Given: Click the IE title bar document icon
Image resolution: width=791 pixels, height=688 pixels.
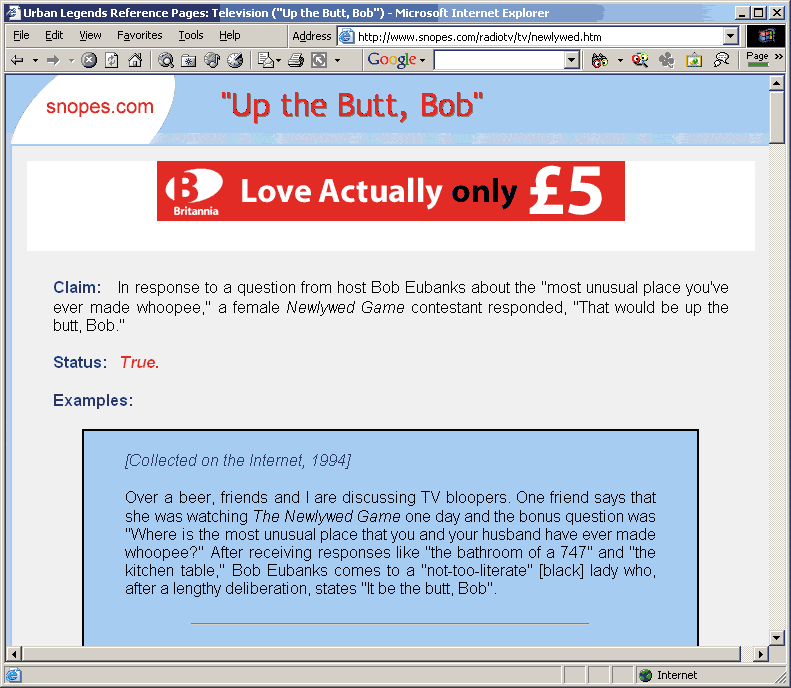Looking at the screenshot, I should click(13, 13).
